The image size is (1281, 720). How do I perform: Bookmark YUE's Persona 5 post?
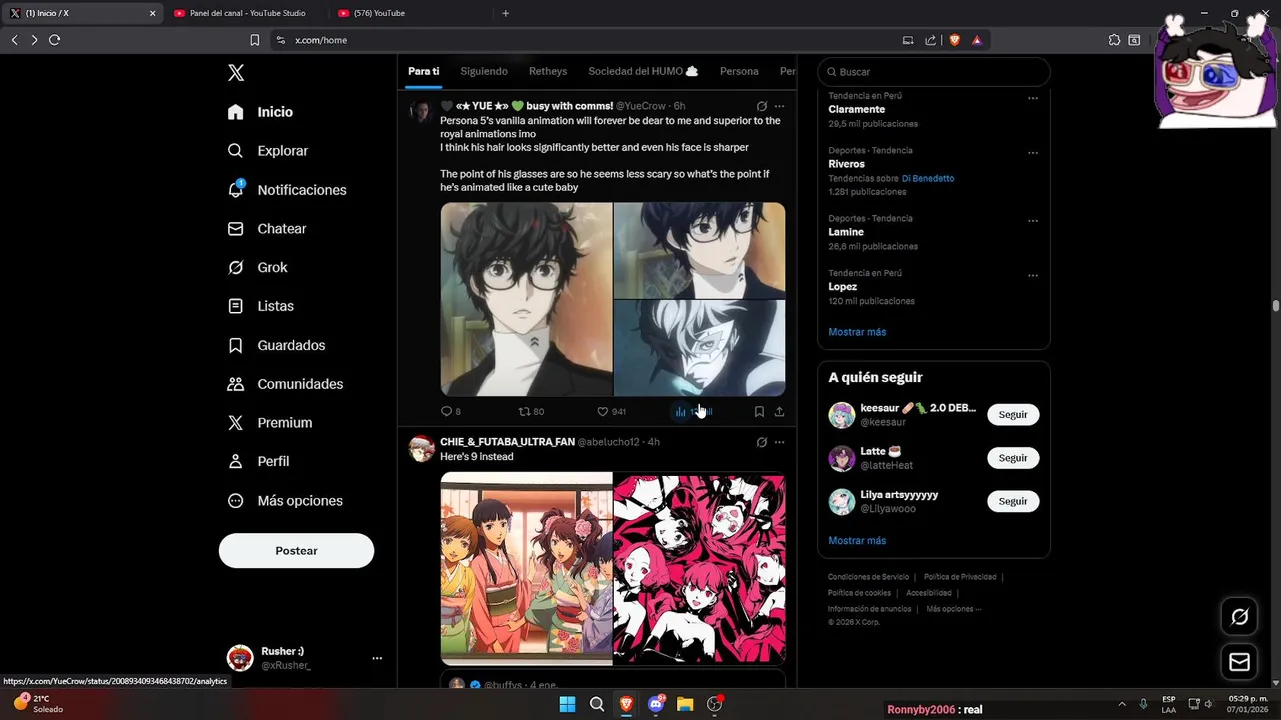759,412
